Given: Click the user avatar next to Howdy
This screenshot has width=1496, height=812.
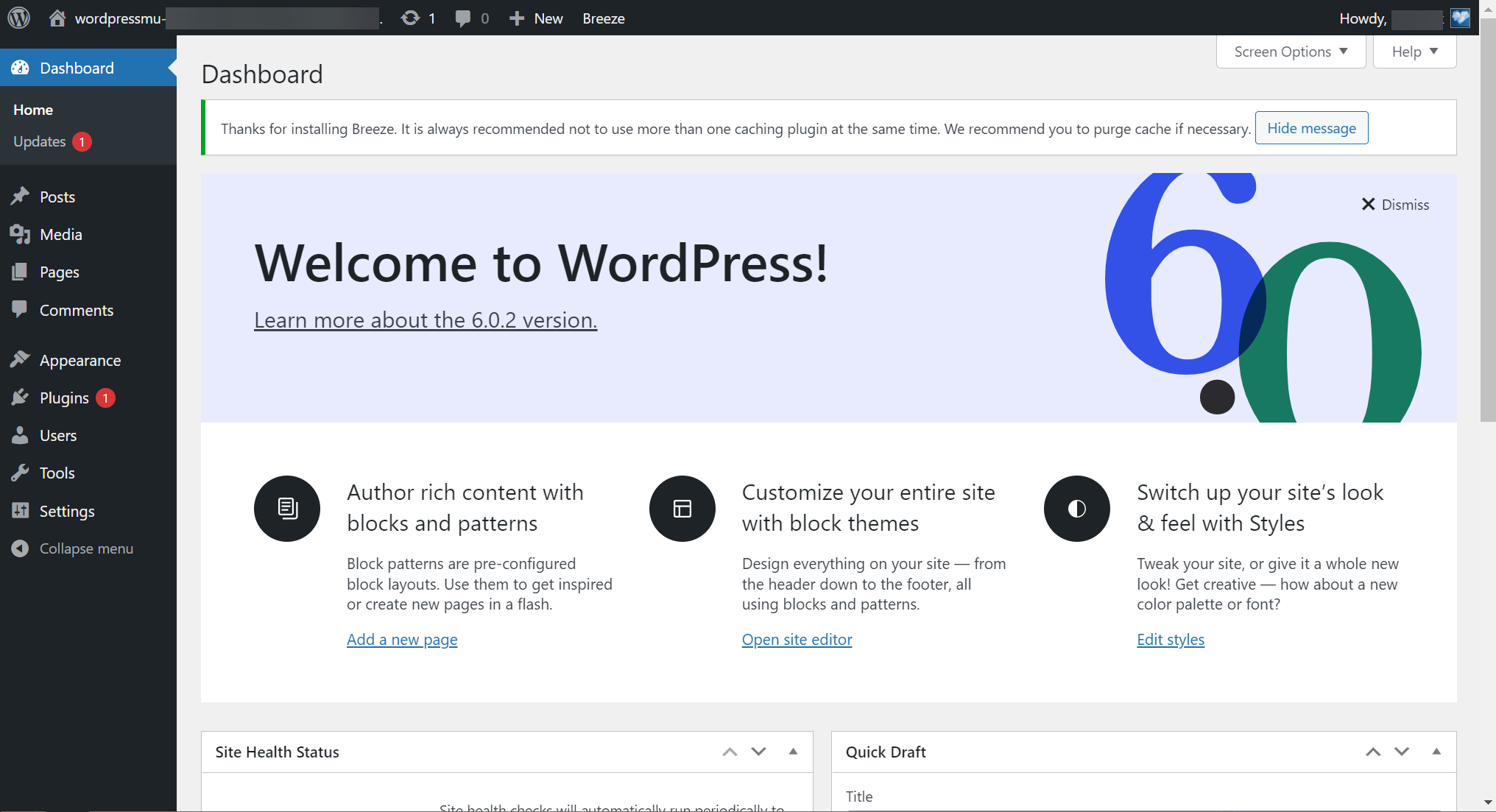Looking at the screenshot, I should pyautogui.click(x=1460, y=18).
